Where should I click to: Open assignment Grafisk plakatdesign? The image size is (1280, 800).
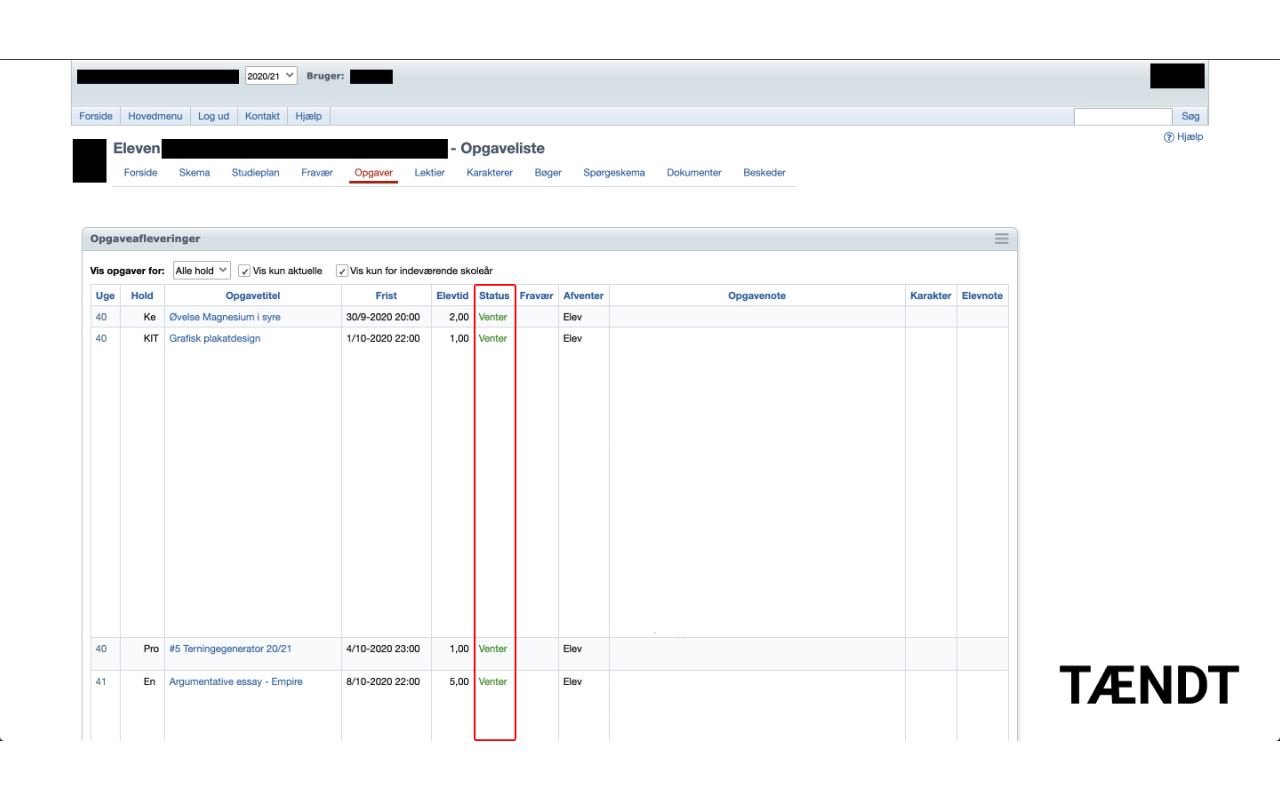point(215,338)
